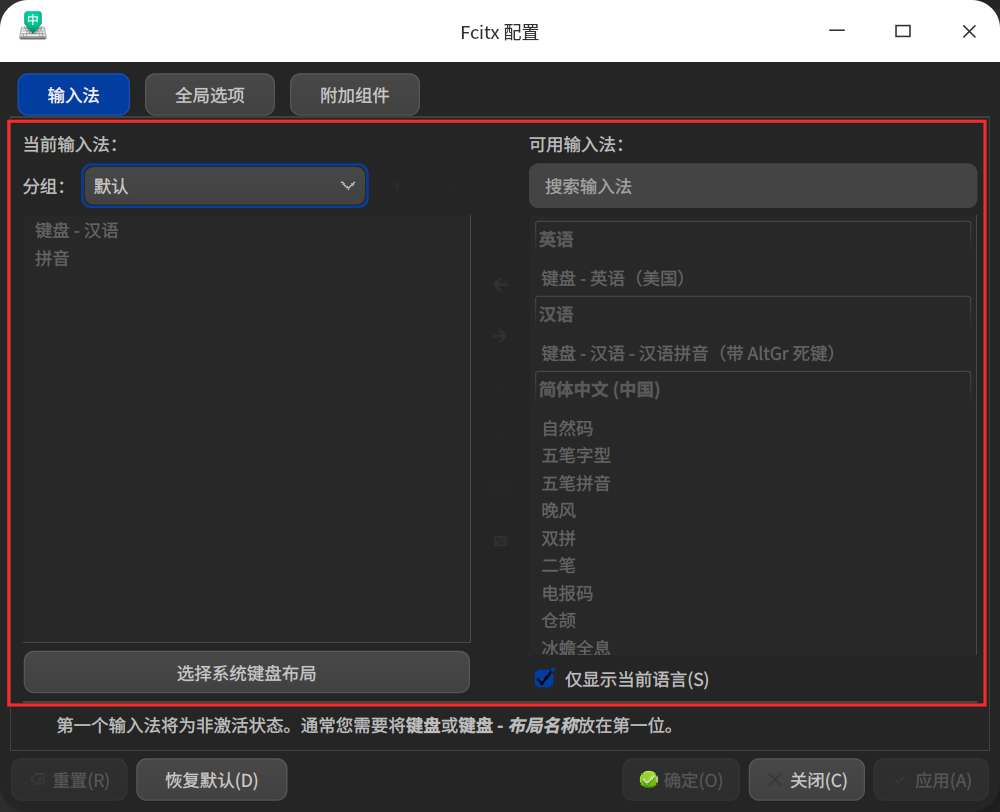Expand the 默认 group selector
This screenshot has width=1000, height=812.
coord(225,185)
